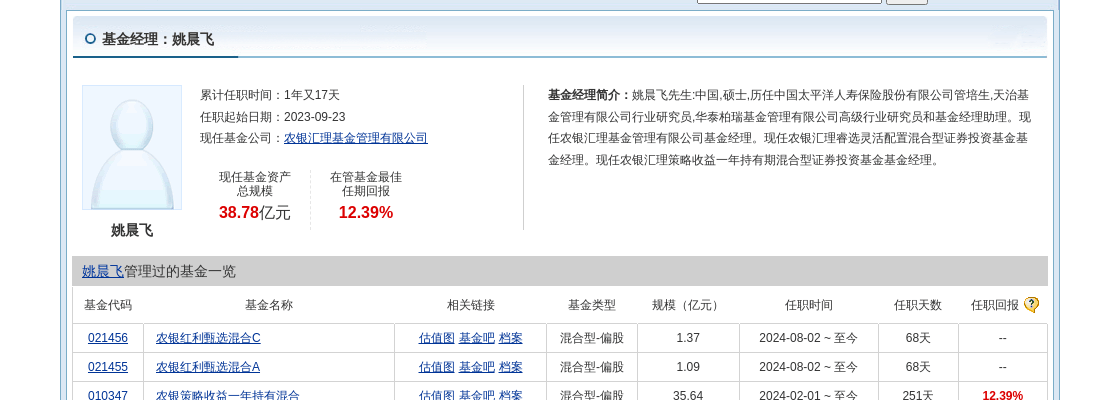Open 农银红利甄选混合C fund name link
The height and width of the screenshot is (400, 1120).
[208, 338]
